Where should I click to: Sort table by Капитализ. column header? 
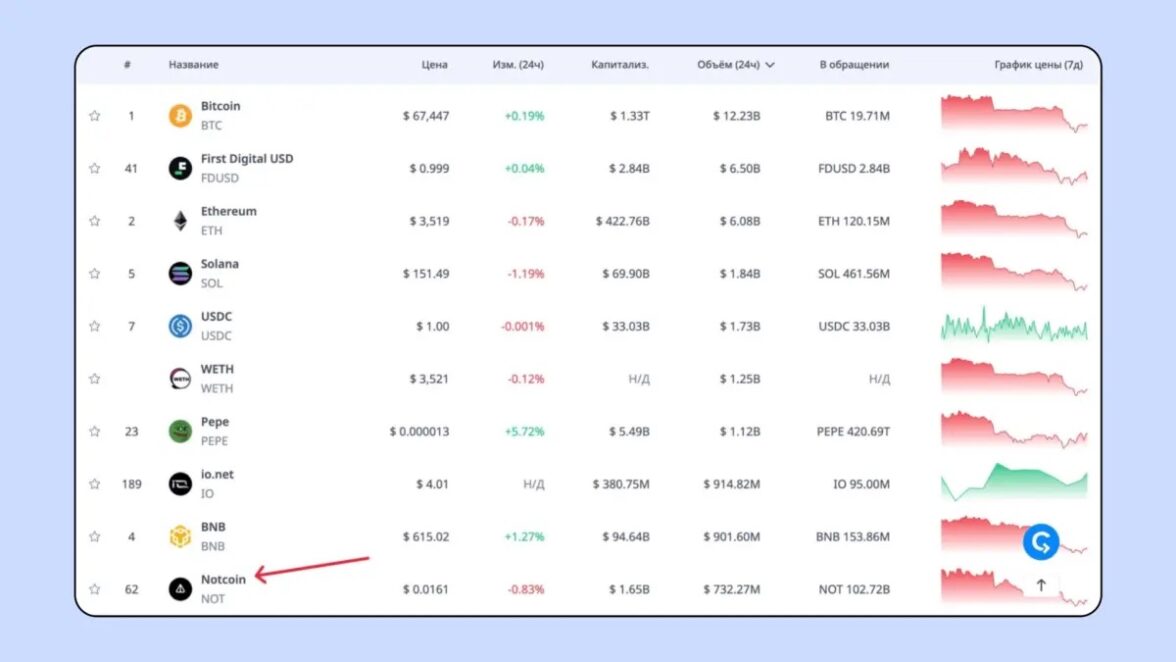tap(620, 65)
